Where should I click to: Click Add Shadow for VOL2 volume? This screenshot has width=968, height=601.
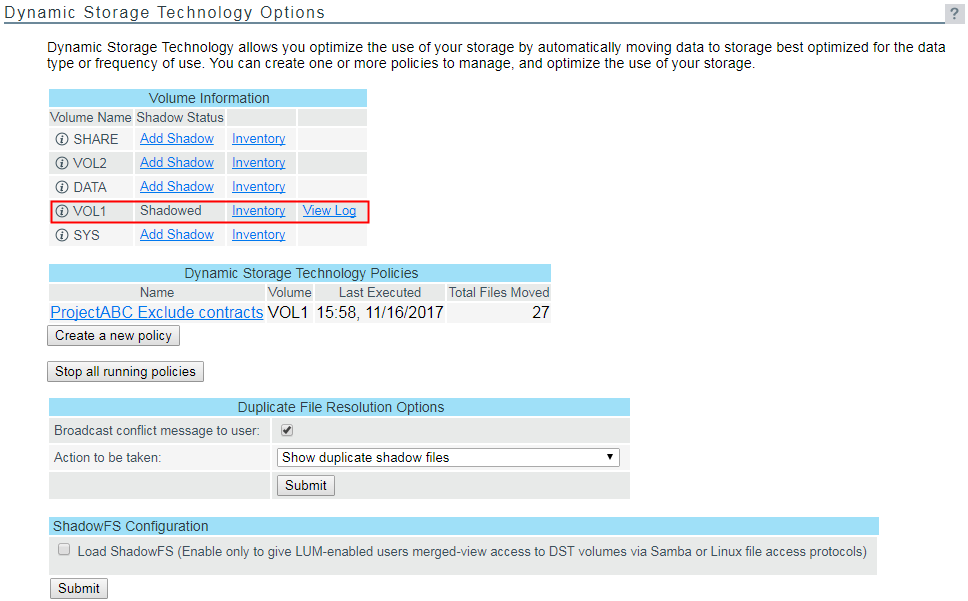177,163
